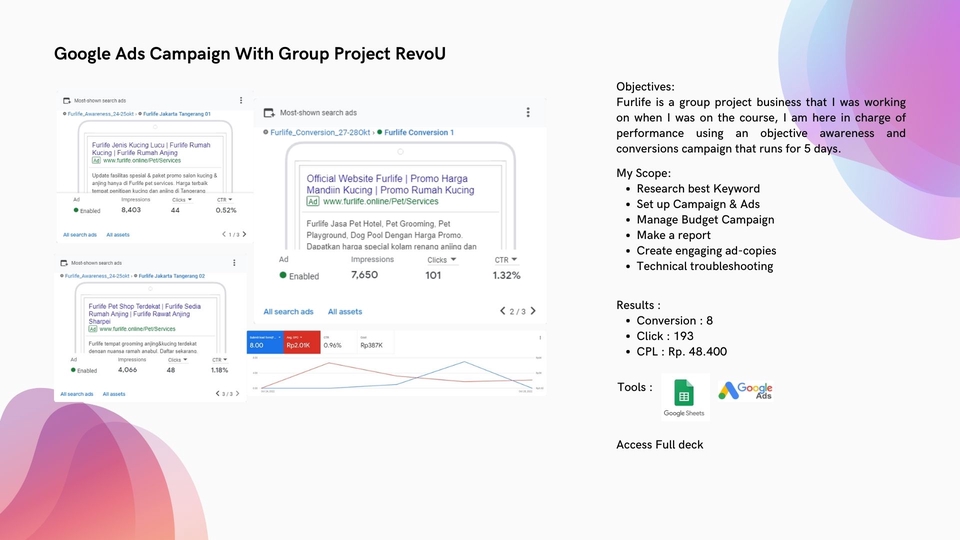The height and width of the screenshot is (540, 960).
Task: Open Furlife Jakarta Tangerang 02 ad group link
Action: [171, 276]
